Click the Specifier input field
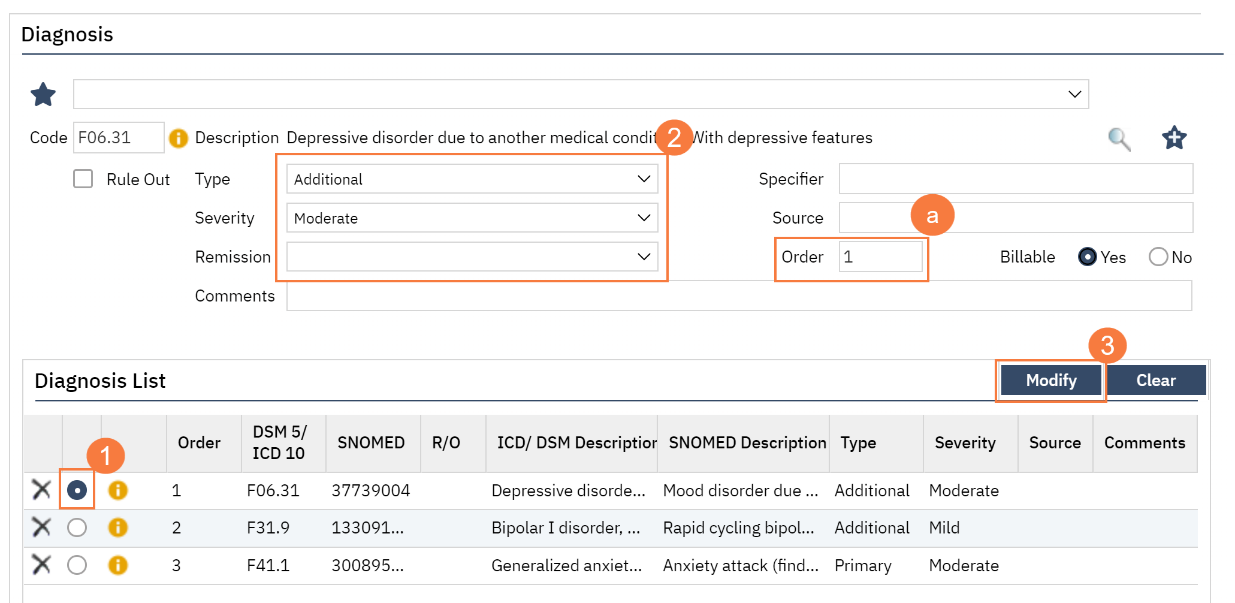The height and width of the screenshot is (603, 1235). (1016, 179)
